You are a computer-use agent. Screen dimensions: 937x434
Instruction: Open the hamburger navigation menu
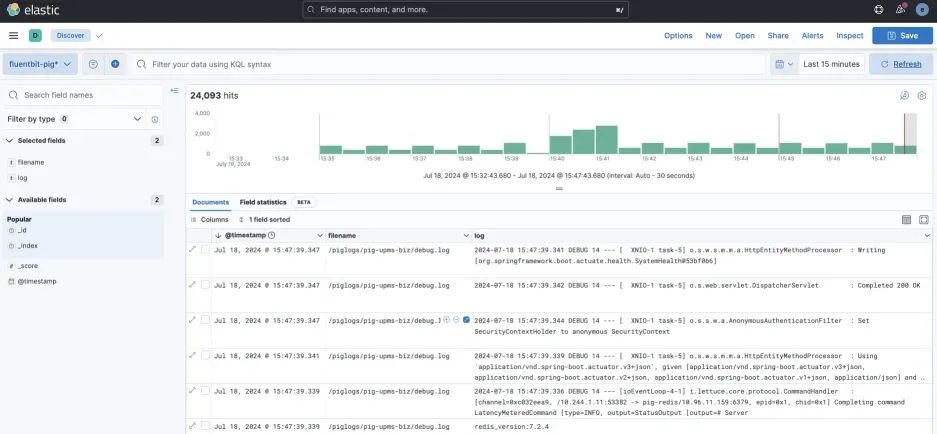point(13,36)
